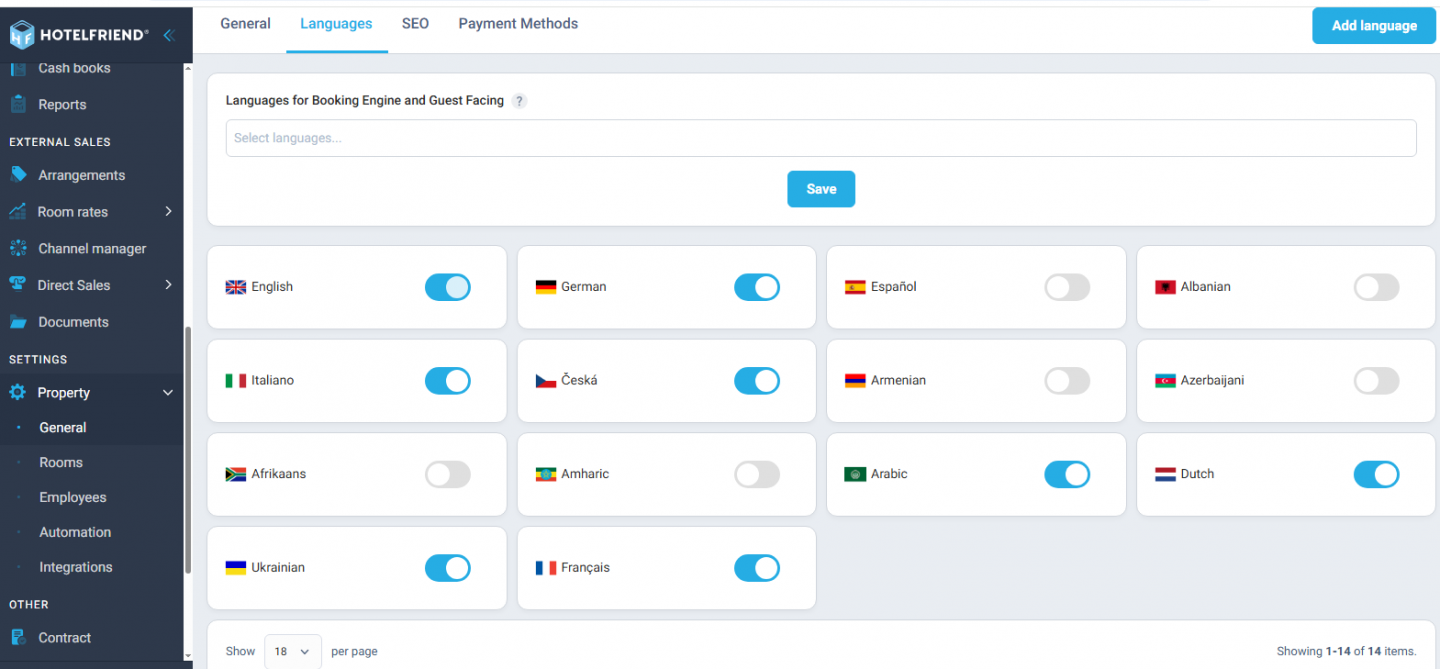Turn off the Dutch toggle
This screenshot has height=669, width=1440.
(1376, 474)
